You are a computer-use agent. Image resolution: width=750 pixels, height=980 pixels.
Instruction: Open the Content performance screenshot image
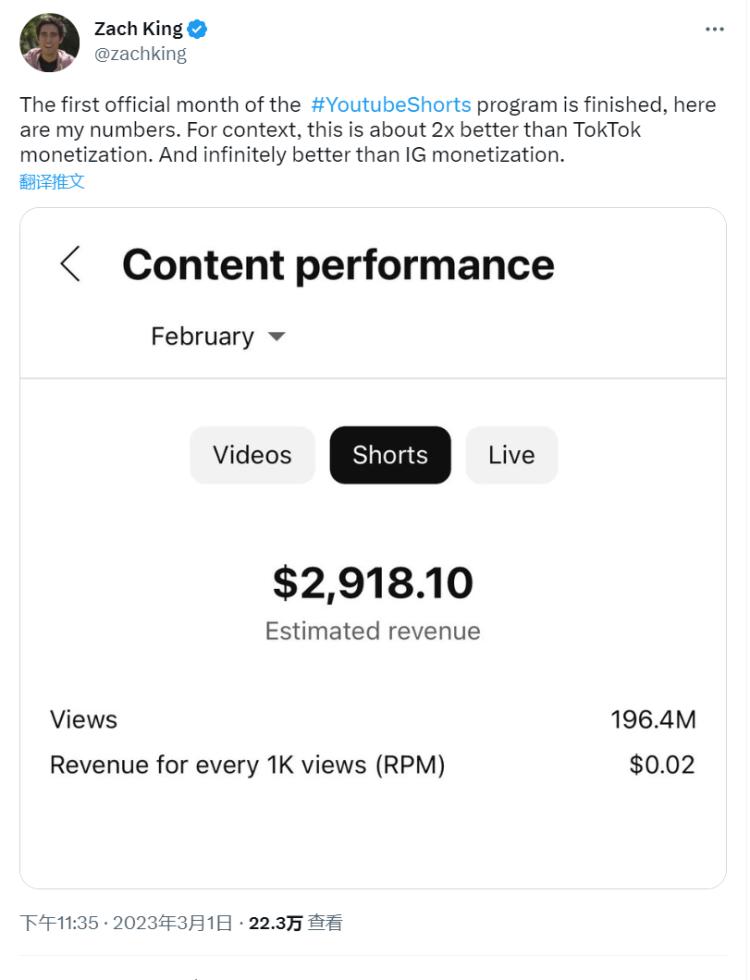[x=373, y=548]
